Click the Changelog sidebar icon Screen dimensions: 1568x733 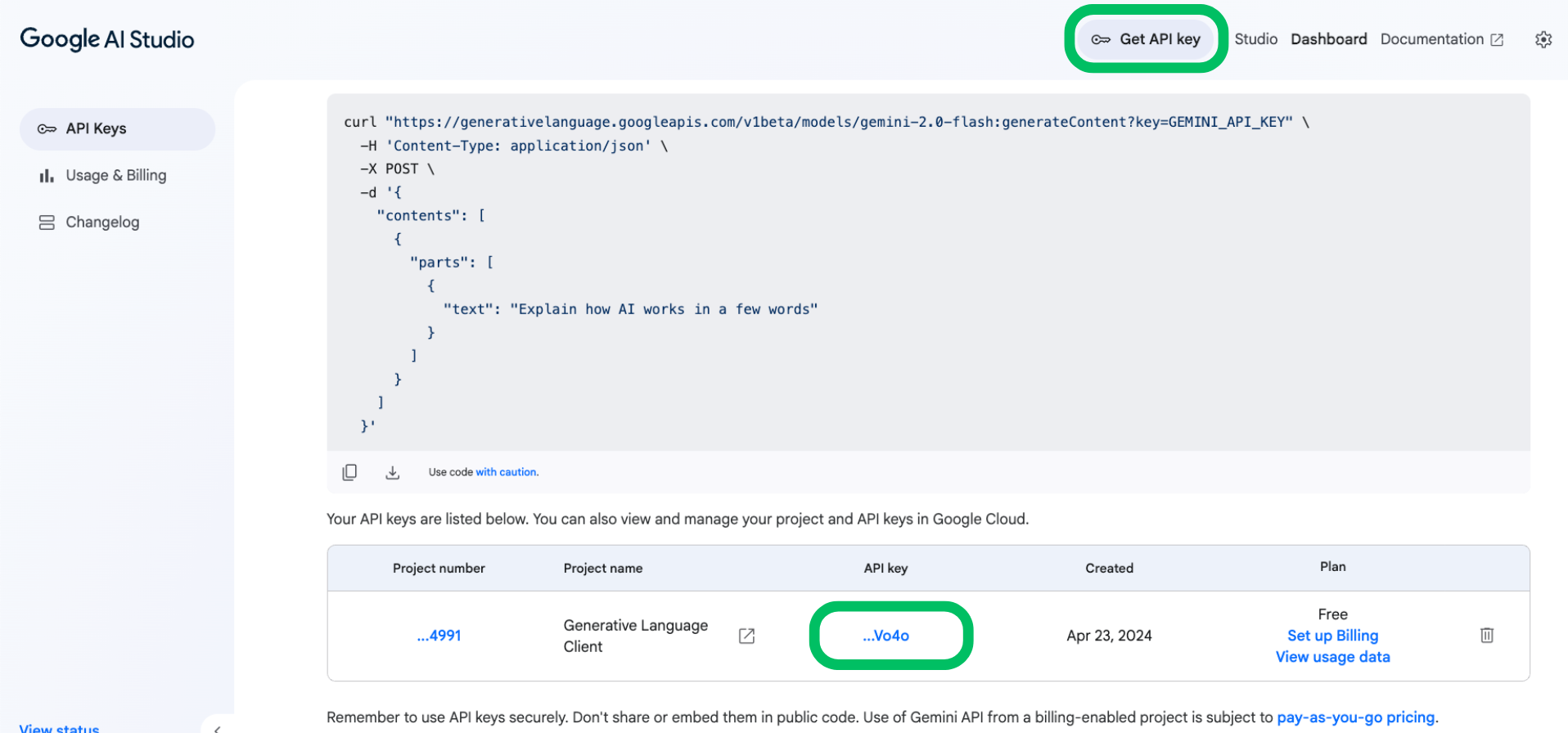click(x=47, y=223)
